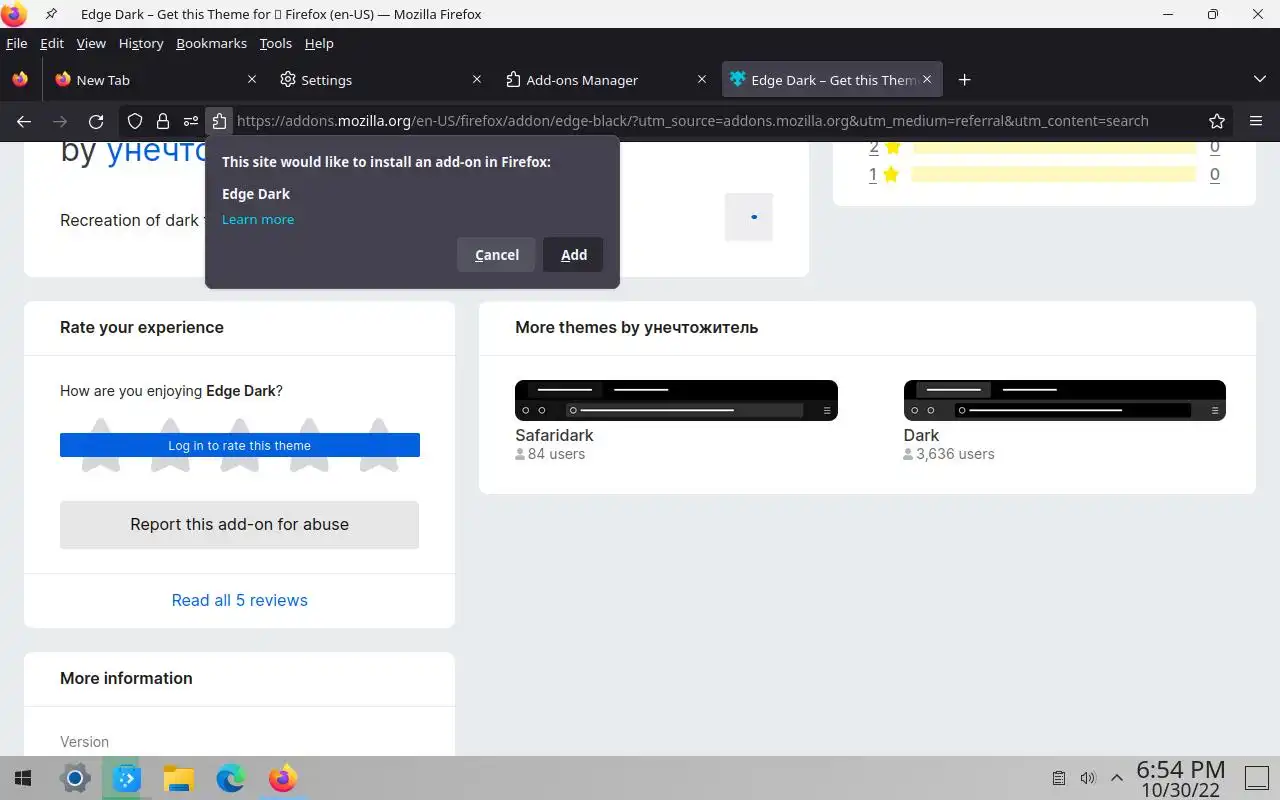Viewport: 1280px width, 800px height.
Task: Click Report this add-on for abuse
Action: coord(239,524)
